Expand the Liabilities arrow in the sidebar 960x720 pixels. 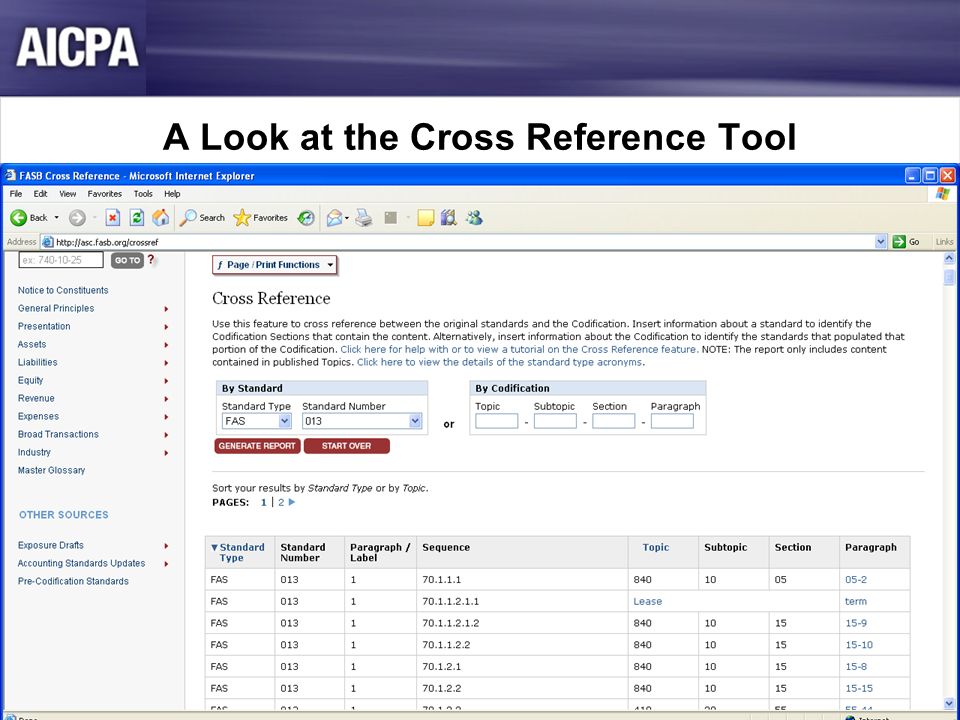(x=166, y=363)
